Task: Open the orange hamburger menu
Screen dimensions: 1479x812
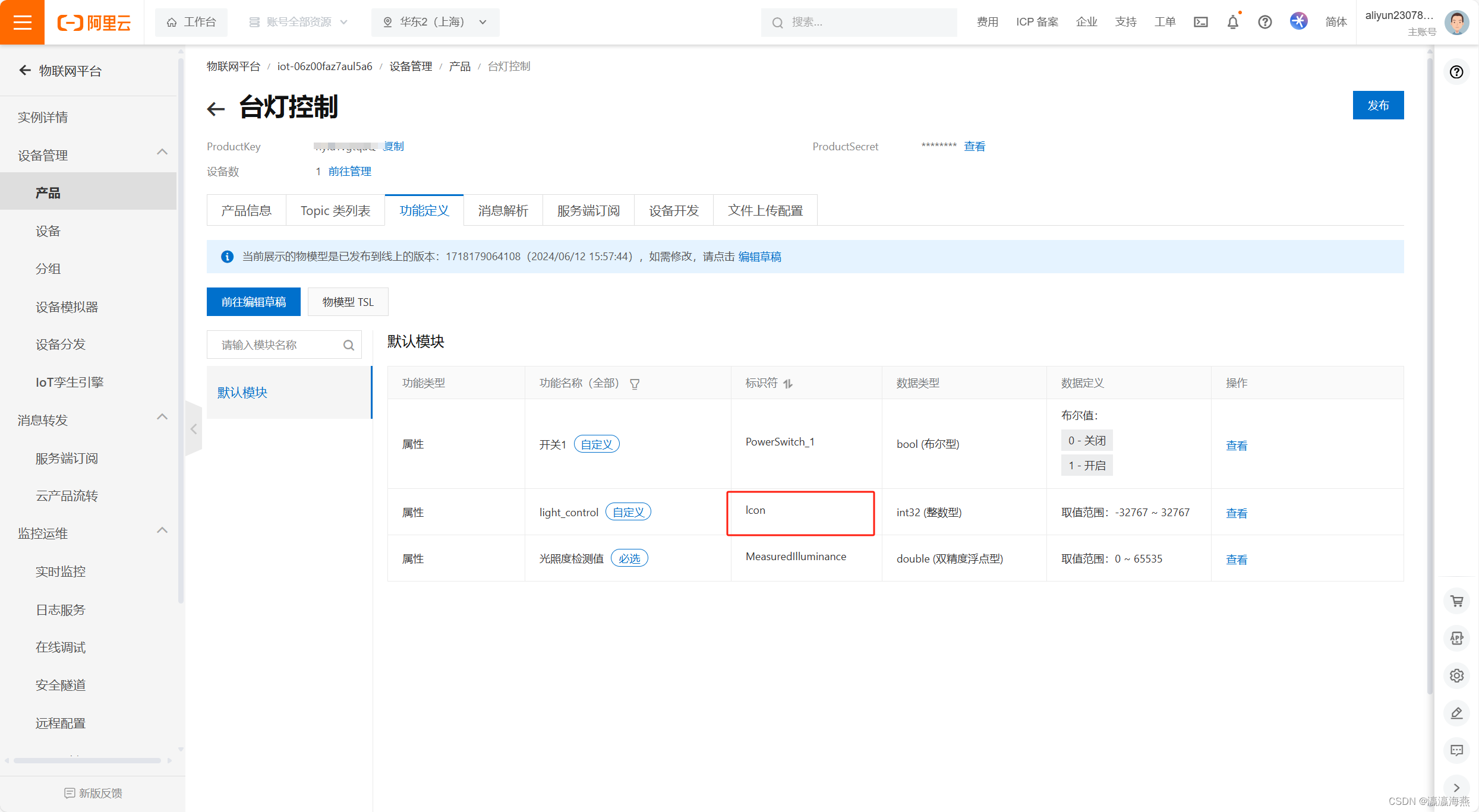Action: point(22,22)
